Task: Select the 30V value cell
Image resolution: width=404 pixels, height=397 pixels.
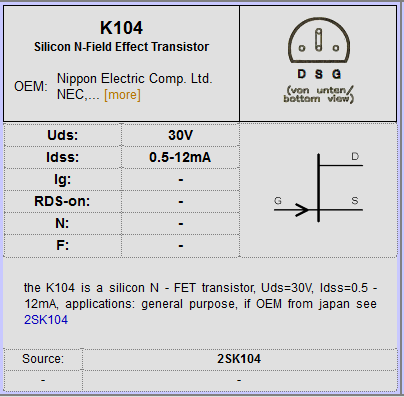Action: pos(180,135)
